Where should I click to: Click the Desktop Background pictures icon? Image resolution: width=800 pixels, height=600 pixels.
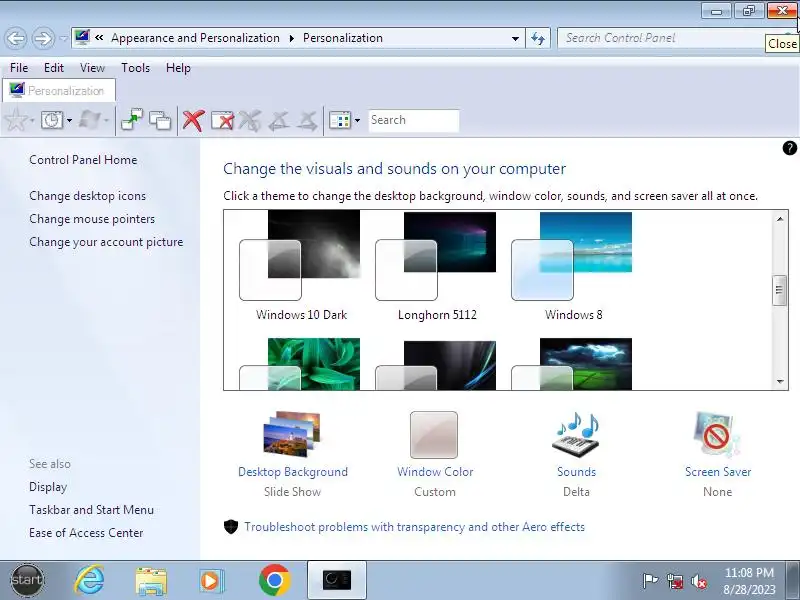click(x=292, y=434)
